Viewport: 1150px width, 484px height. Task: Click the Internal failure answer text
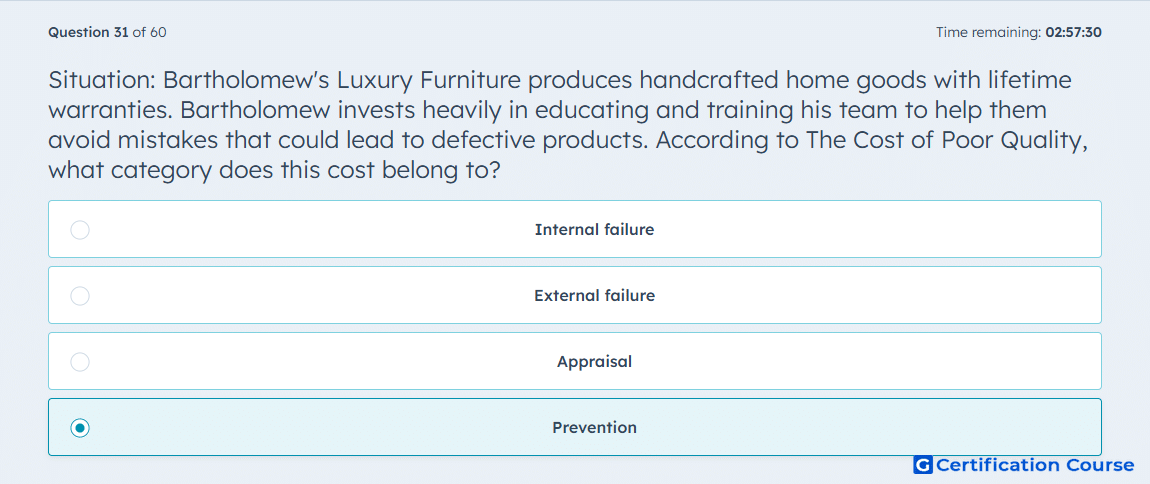(594, 230)
